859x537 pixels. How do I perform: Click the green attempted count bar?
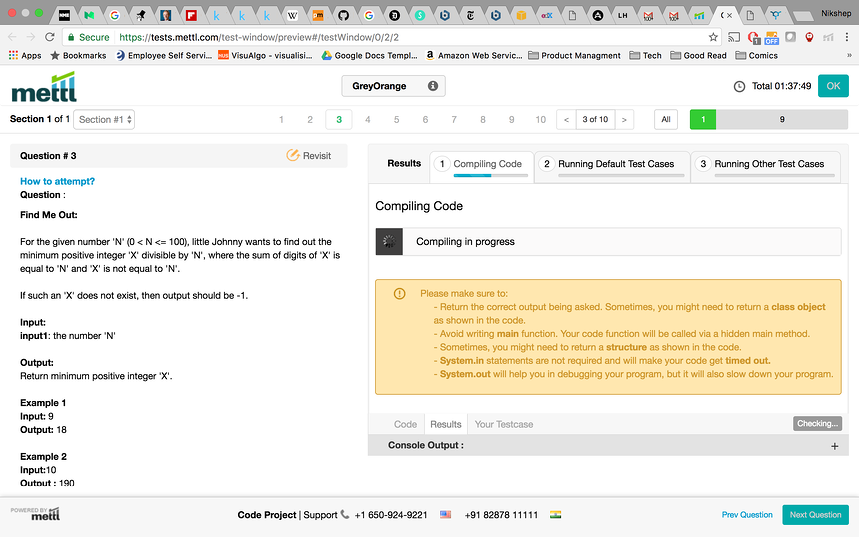pyautogui.click(x=703, y=119)
